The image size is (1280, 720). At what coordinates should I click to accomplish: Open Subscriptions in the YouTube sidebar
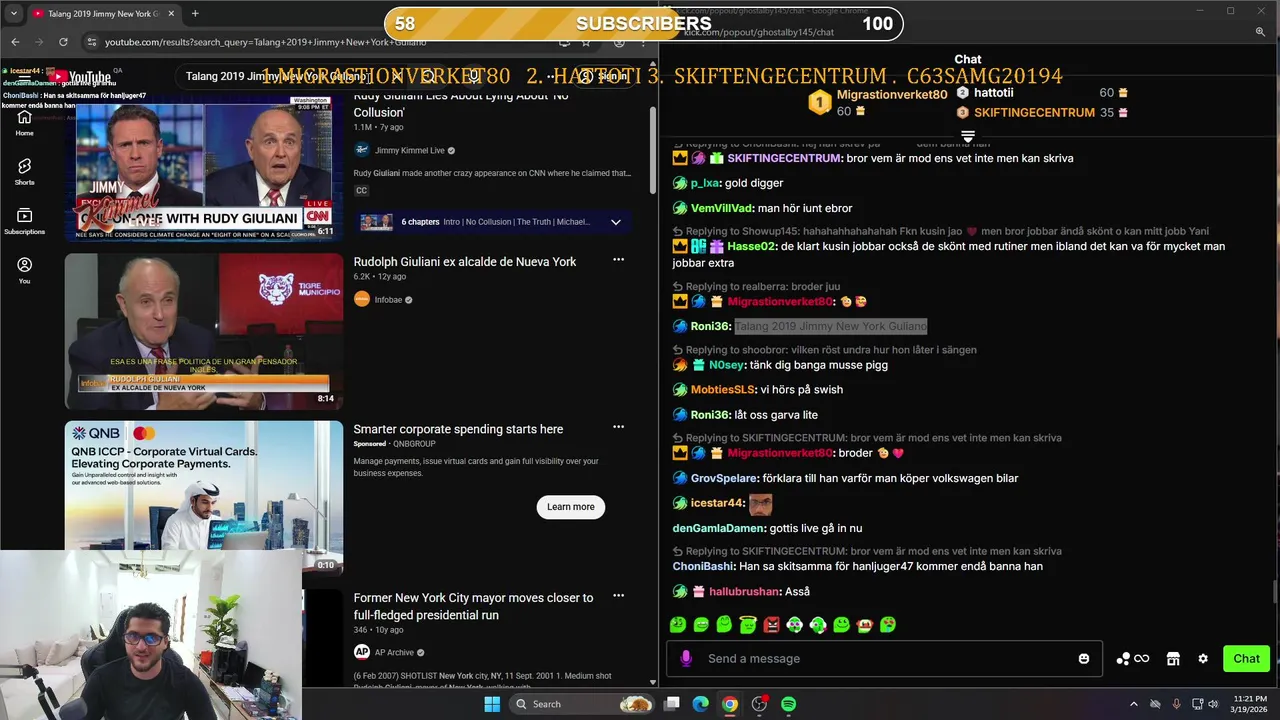(24, 221)
